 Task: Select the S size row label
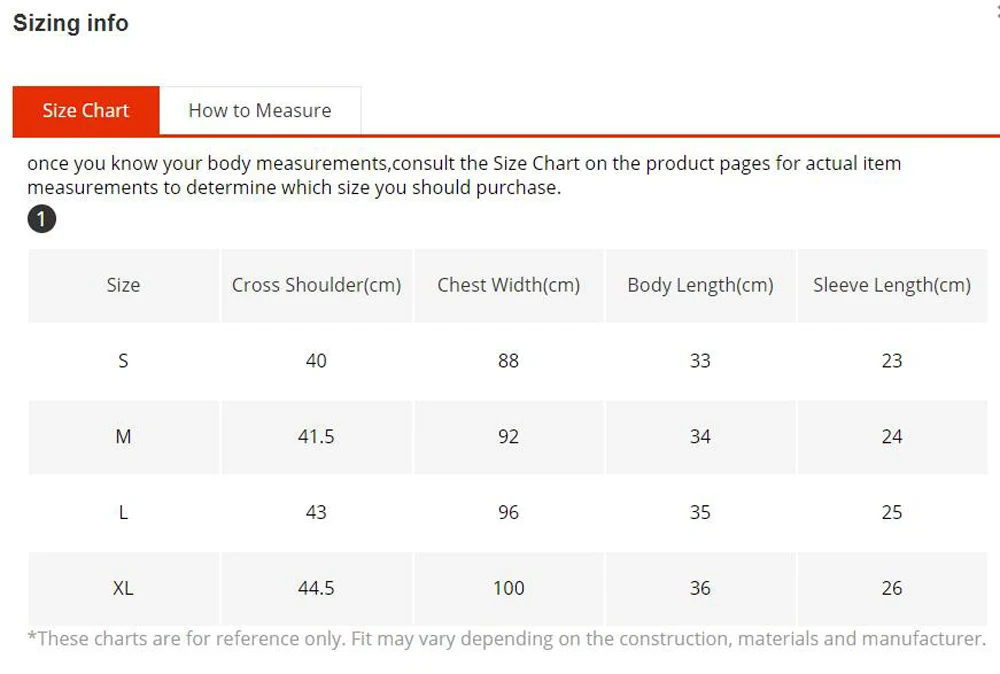pyautogui.click(x=123, y=361)
